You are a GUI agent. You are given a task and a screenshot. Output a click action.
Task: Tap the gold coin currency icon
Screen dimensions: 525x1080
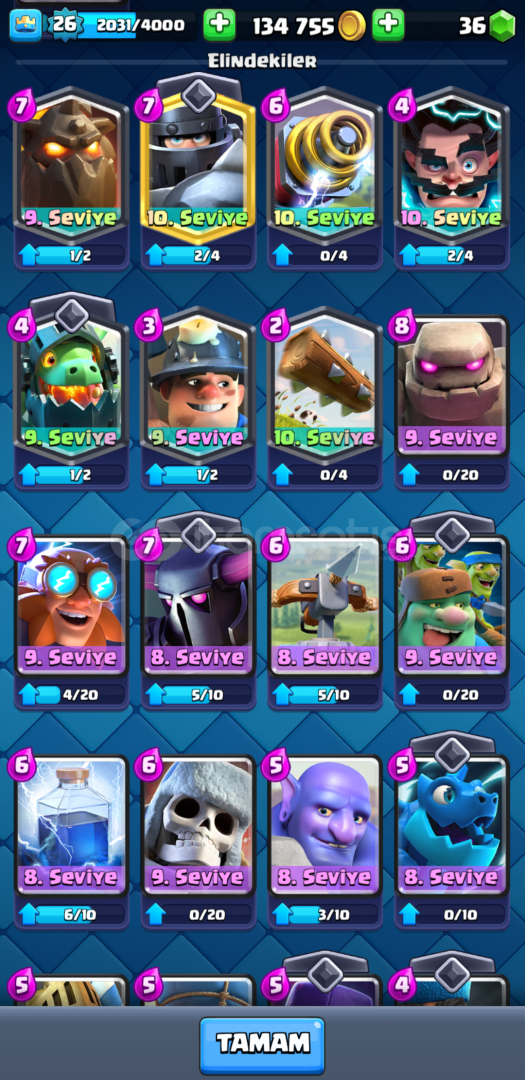(x=352, y=26)
